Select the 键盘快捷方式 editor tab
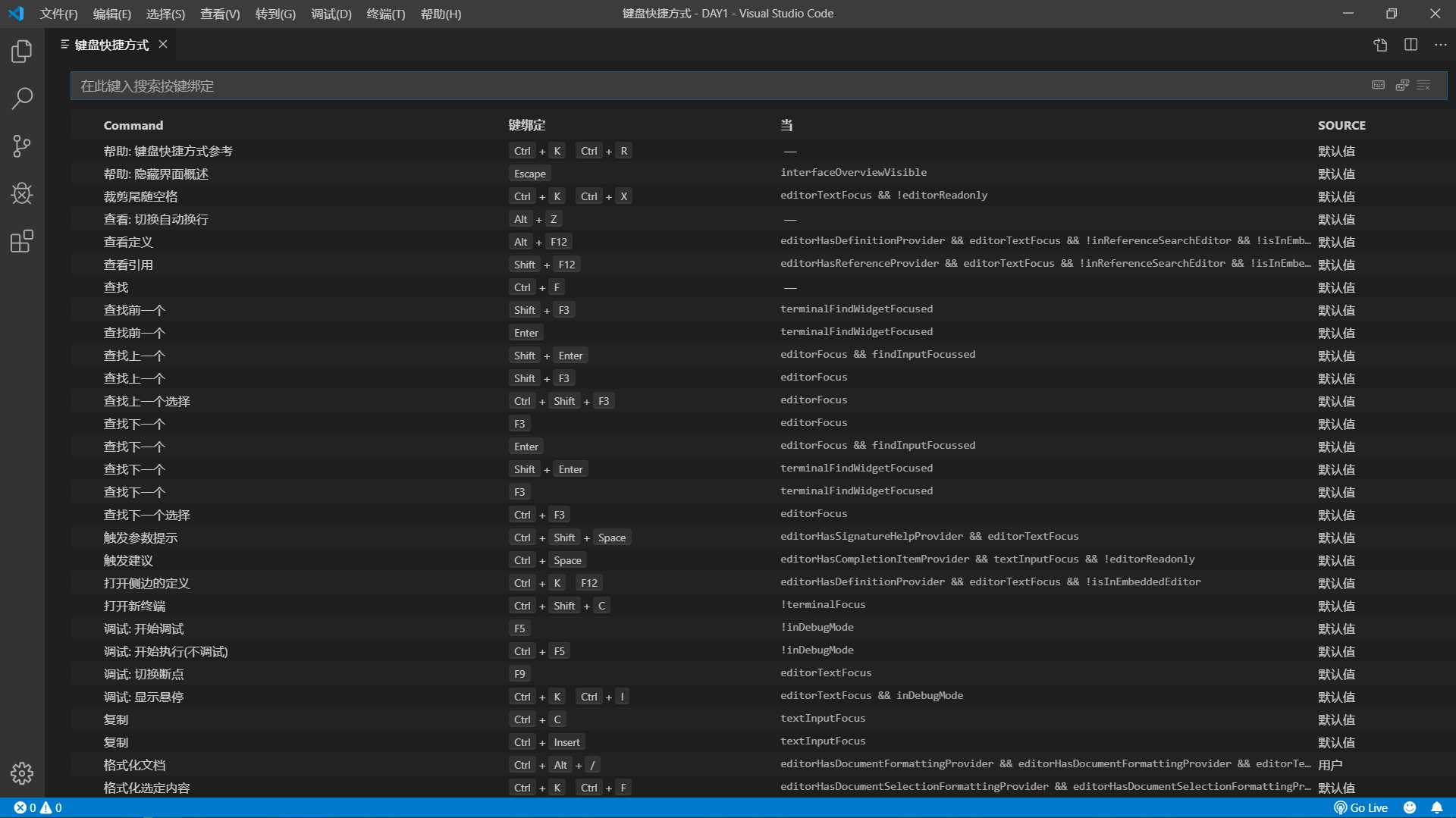The width and height of the screenshot is (1456, 818). (111, 45)
